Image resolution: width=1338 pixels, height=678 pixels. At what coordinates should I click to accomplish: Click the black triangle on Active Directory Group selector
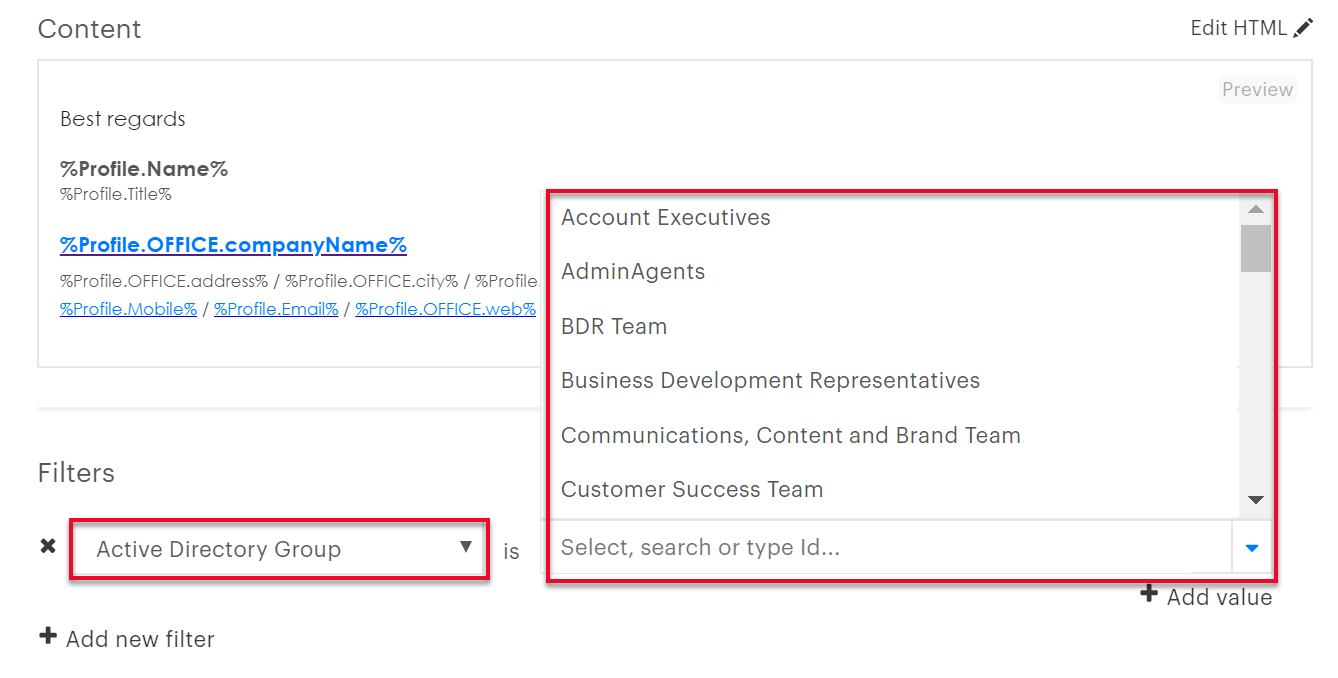coord(466,549)
